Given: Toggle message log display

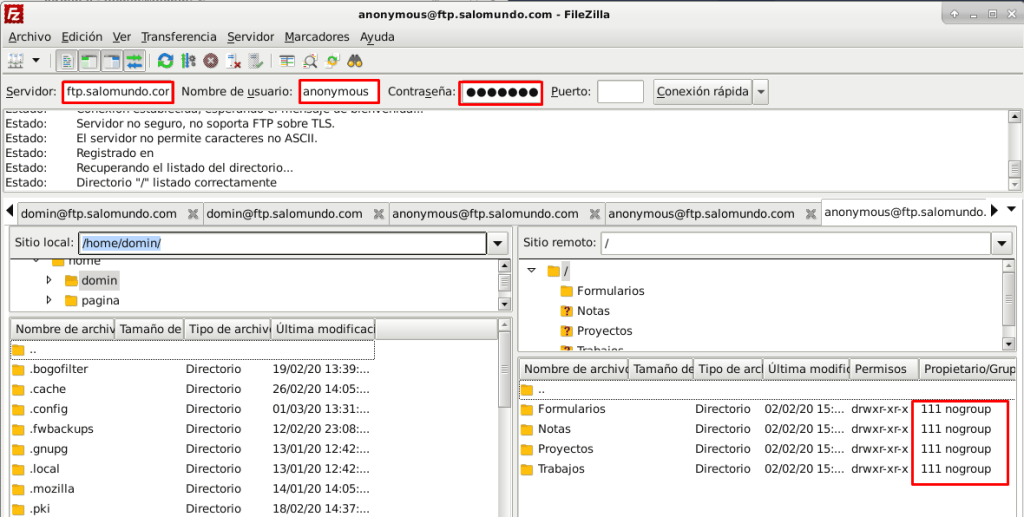Looking at the screenshot, I should [x=67, y=61].
